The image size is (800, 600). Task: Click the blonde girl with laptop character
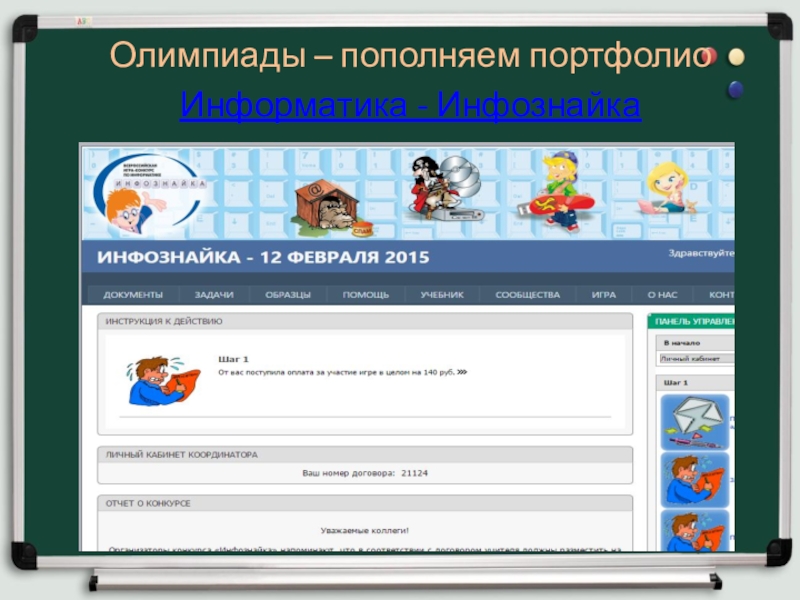click(x=668, y=188)
